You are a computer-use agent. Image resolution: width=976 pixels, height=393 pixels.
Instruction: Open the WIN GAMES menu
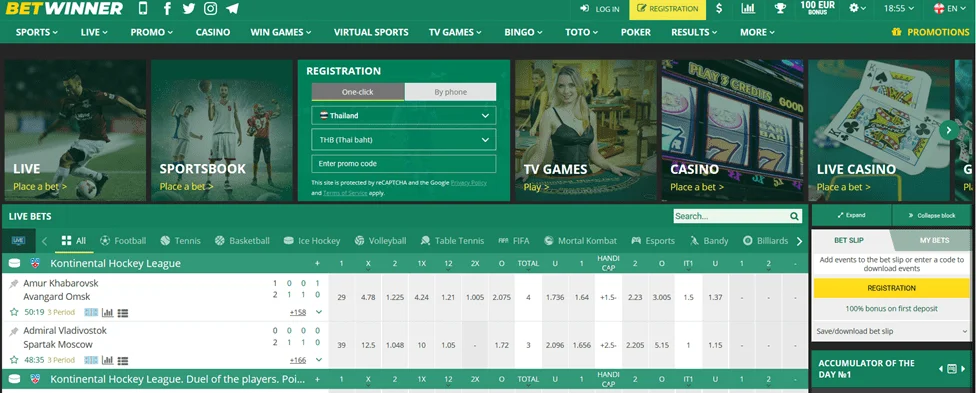click(x=281, y=32)
